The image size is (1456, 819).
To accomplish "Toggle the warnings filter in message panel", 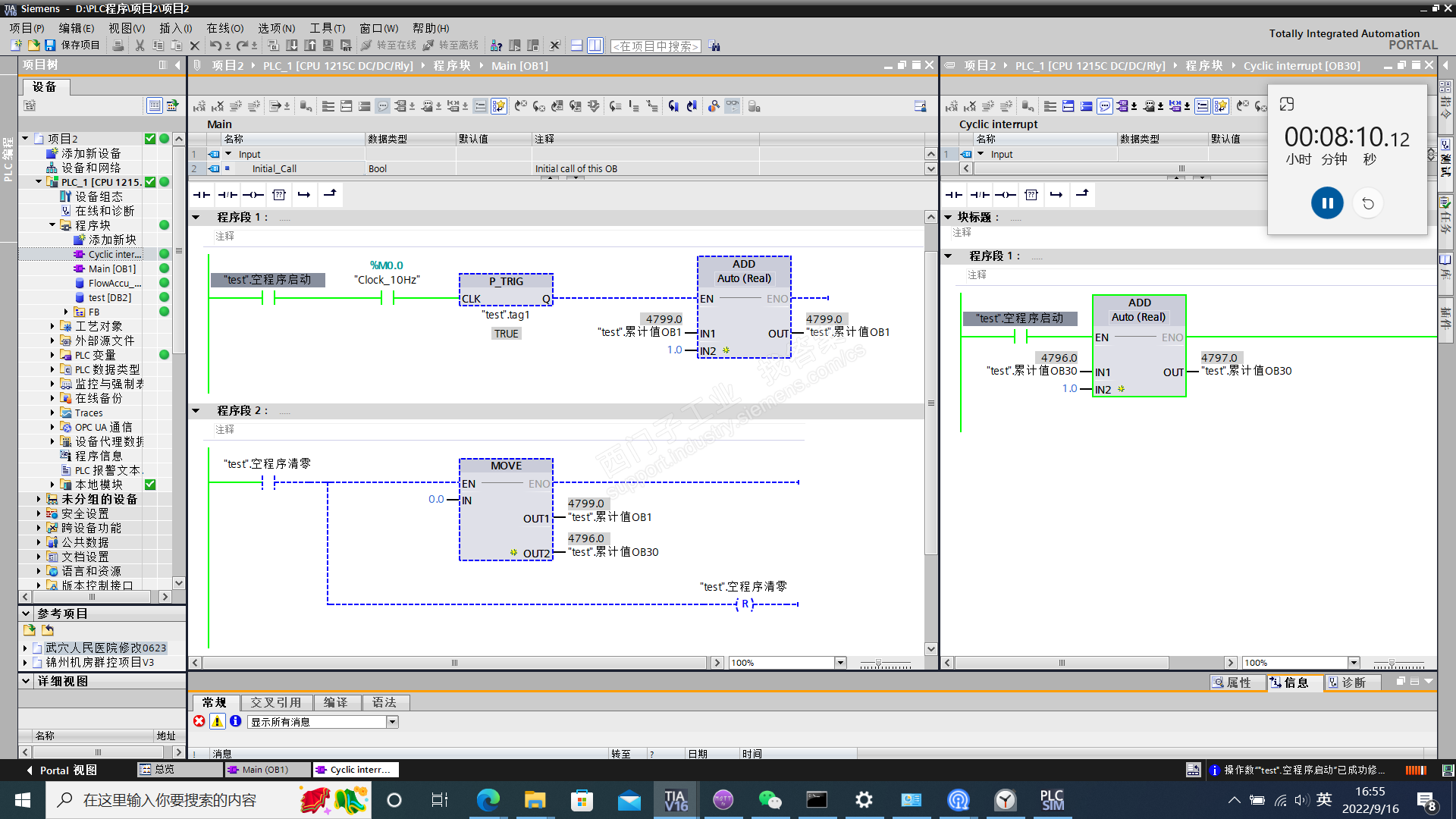I will coord(218,721).
